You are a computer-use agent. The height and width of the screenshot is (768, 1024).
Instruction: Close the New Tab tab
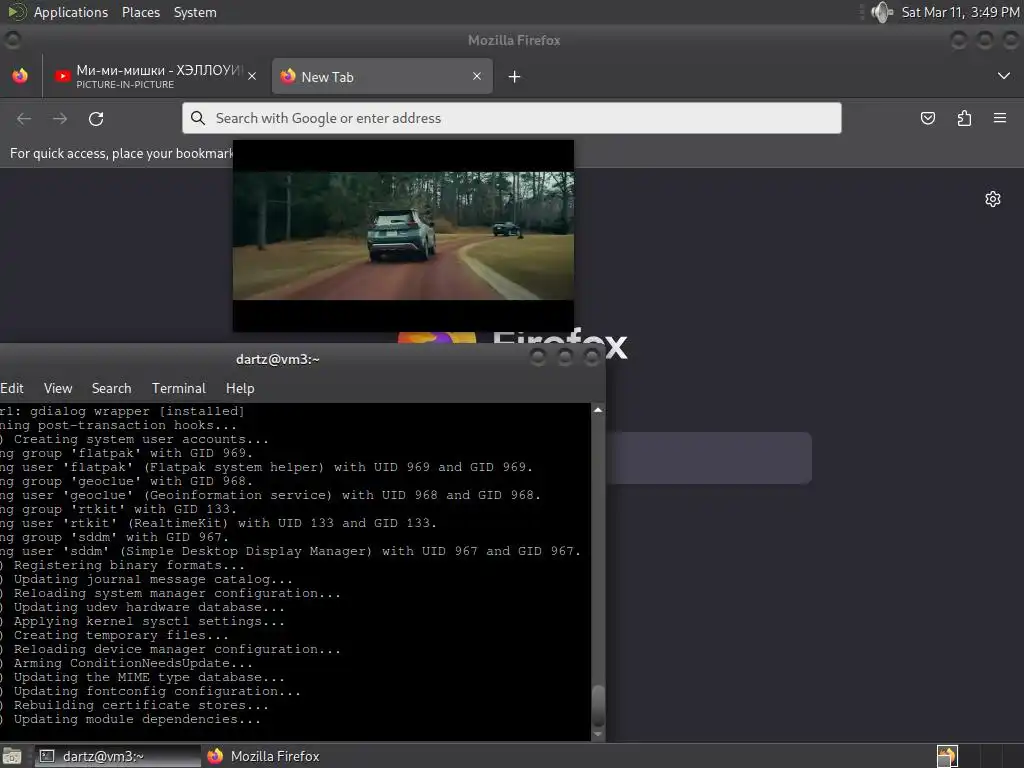point(477,76)
